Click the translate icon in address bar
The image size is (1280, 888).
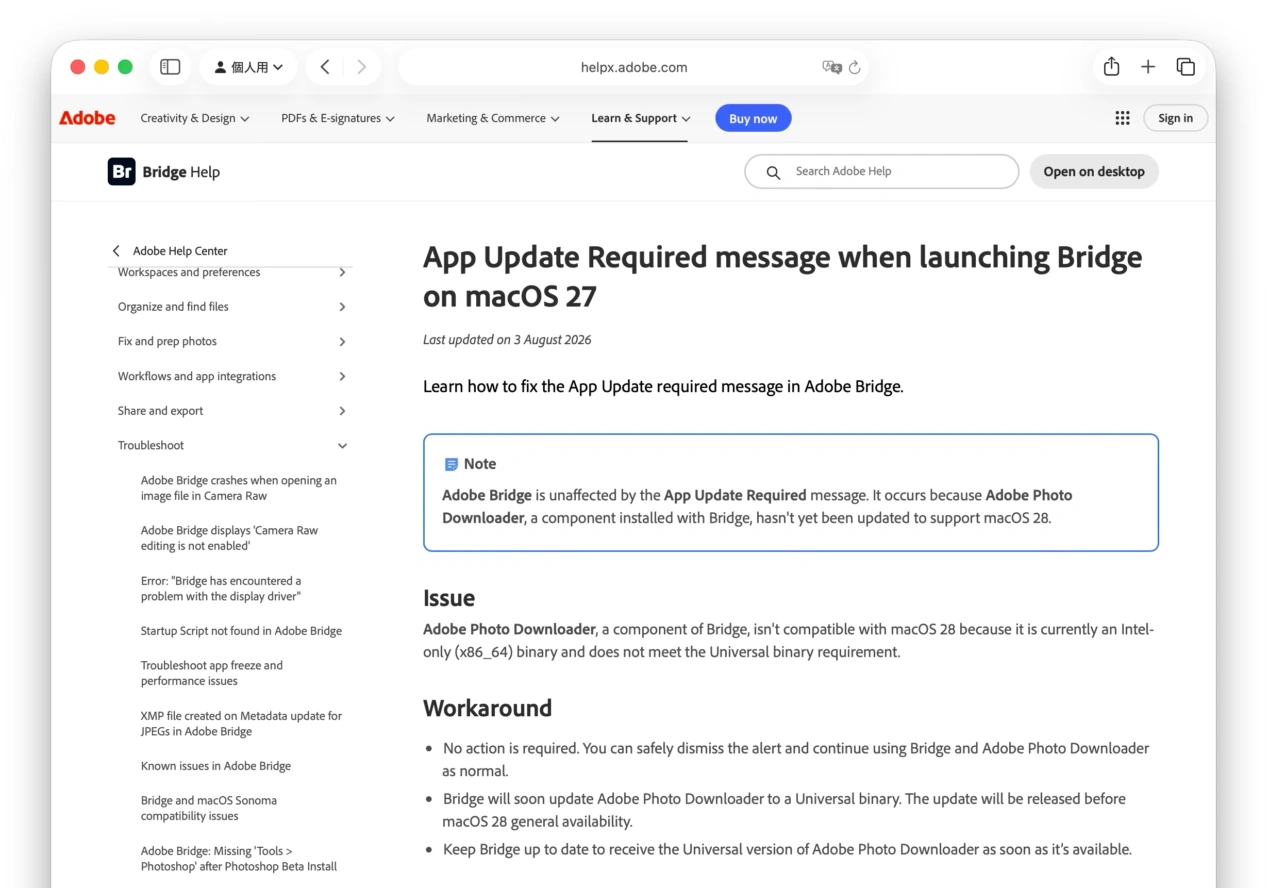[831, 67]
